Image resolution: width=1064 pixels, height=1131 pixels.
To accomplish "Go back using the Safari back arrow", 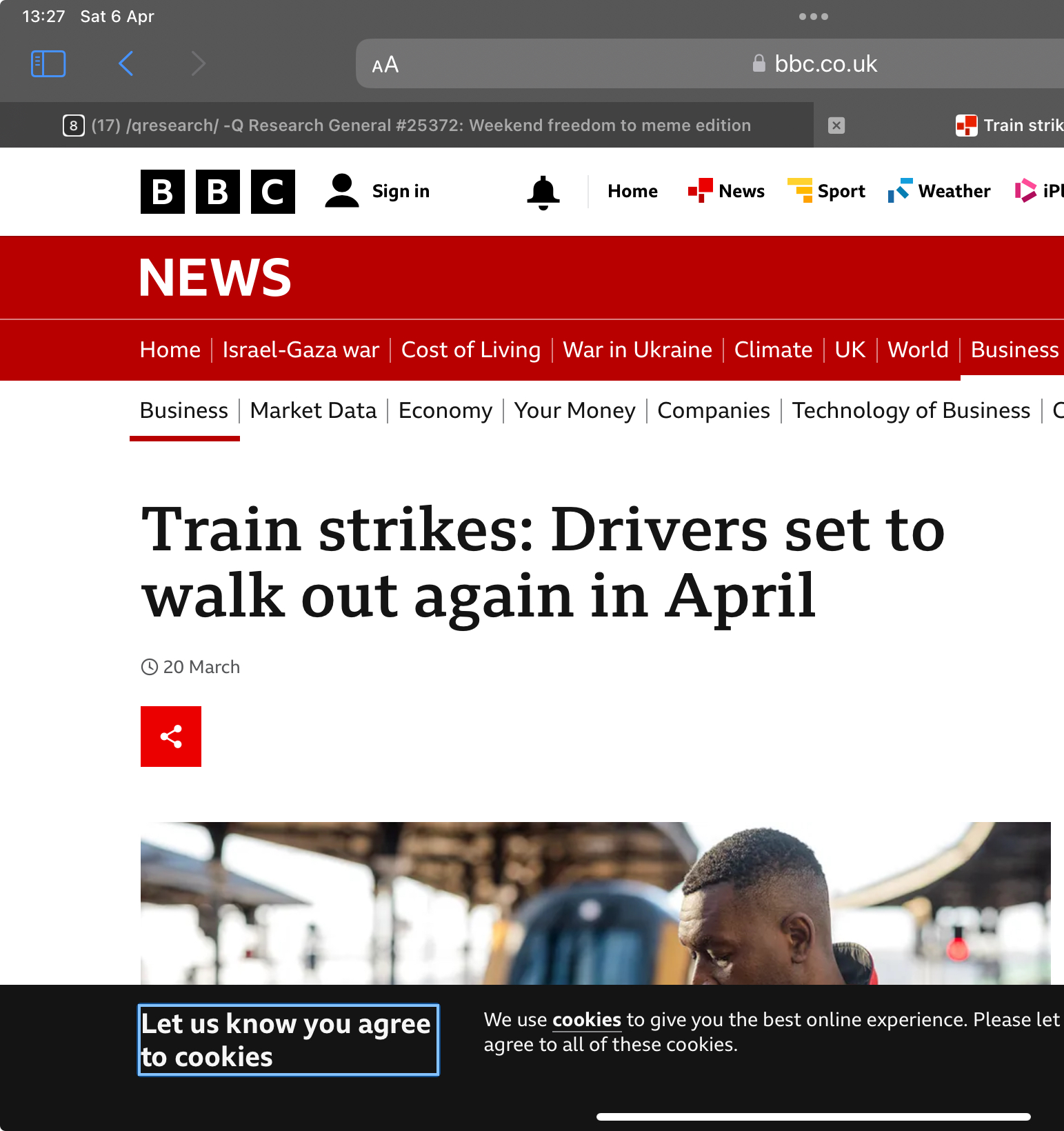I will pos(126,63).
